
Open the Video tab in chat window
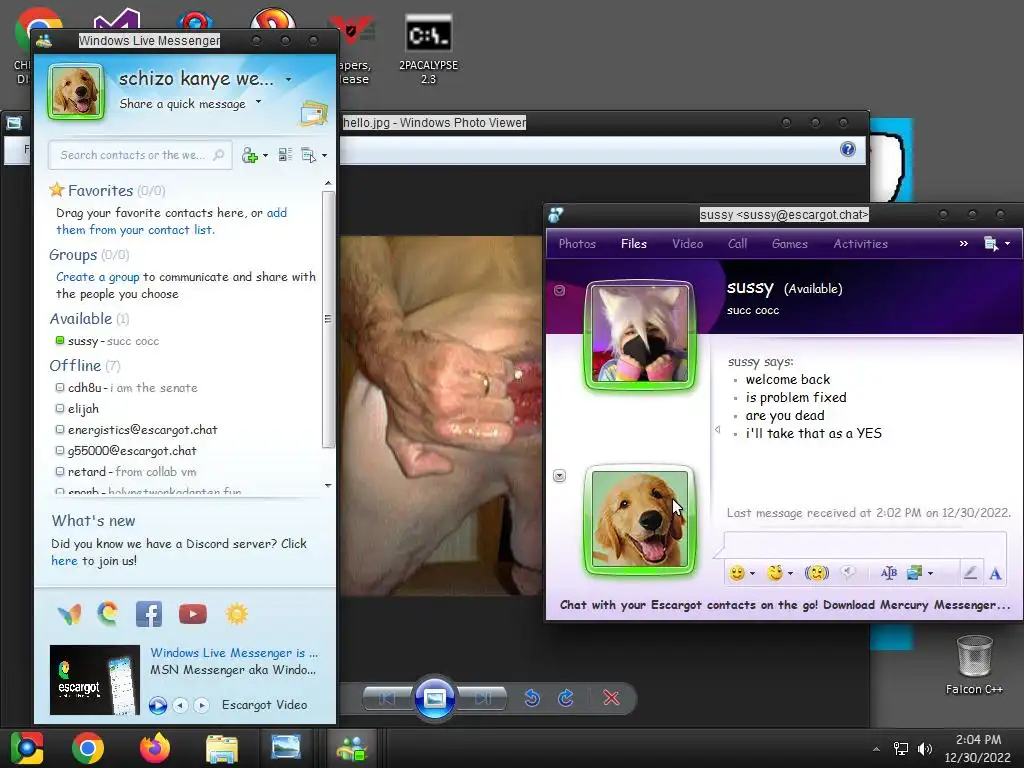tap(688, 244)
